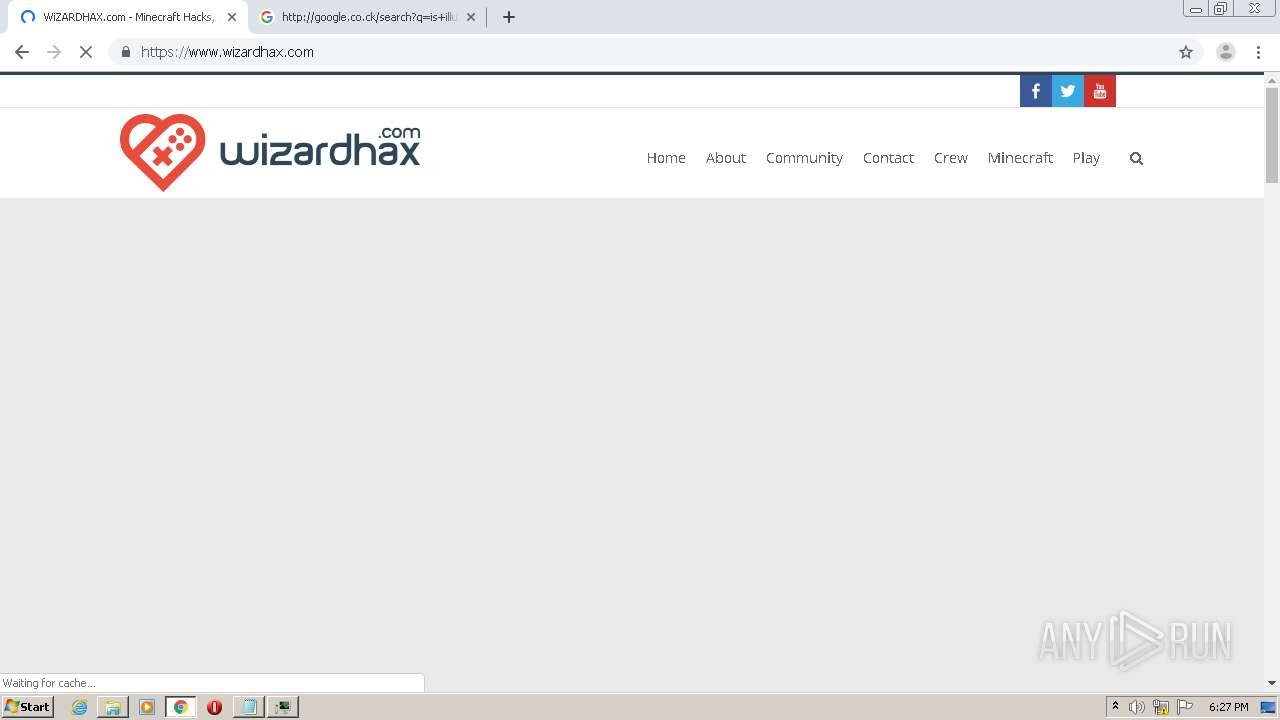Viewport: 1280px width, 720px height.
Task: Show hidden system tray icons
Action: [1116, 707]
